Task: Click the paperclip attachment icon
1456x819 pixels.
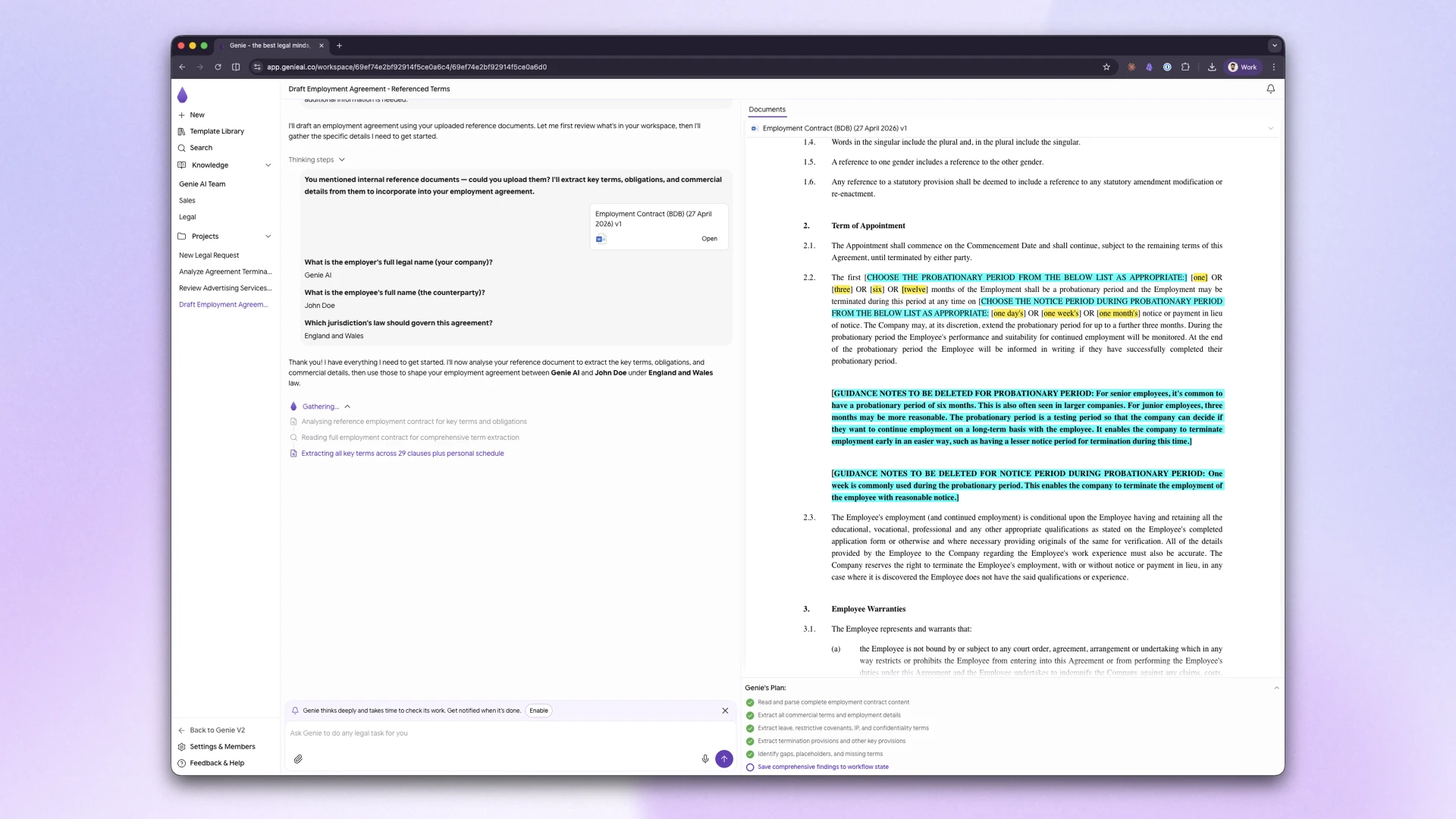Action: tap(298, 758)
